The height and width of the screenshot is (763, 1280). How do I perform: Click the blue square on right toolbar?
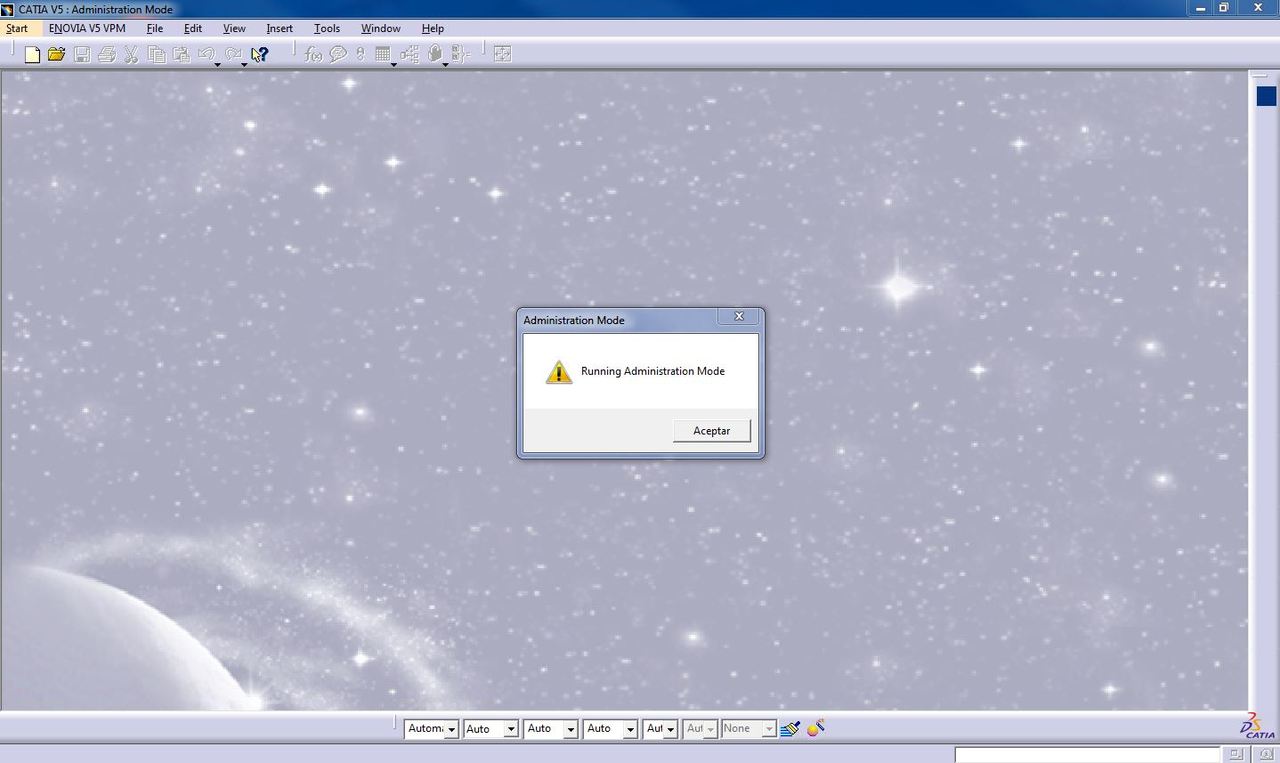click(1267, 96)
